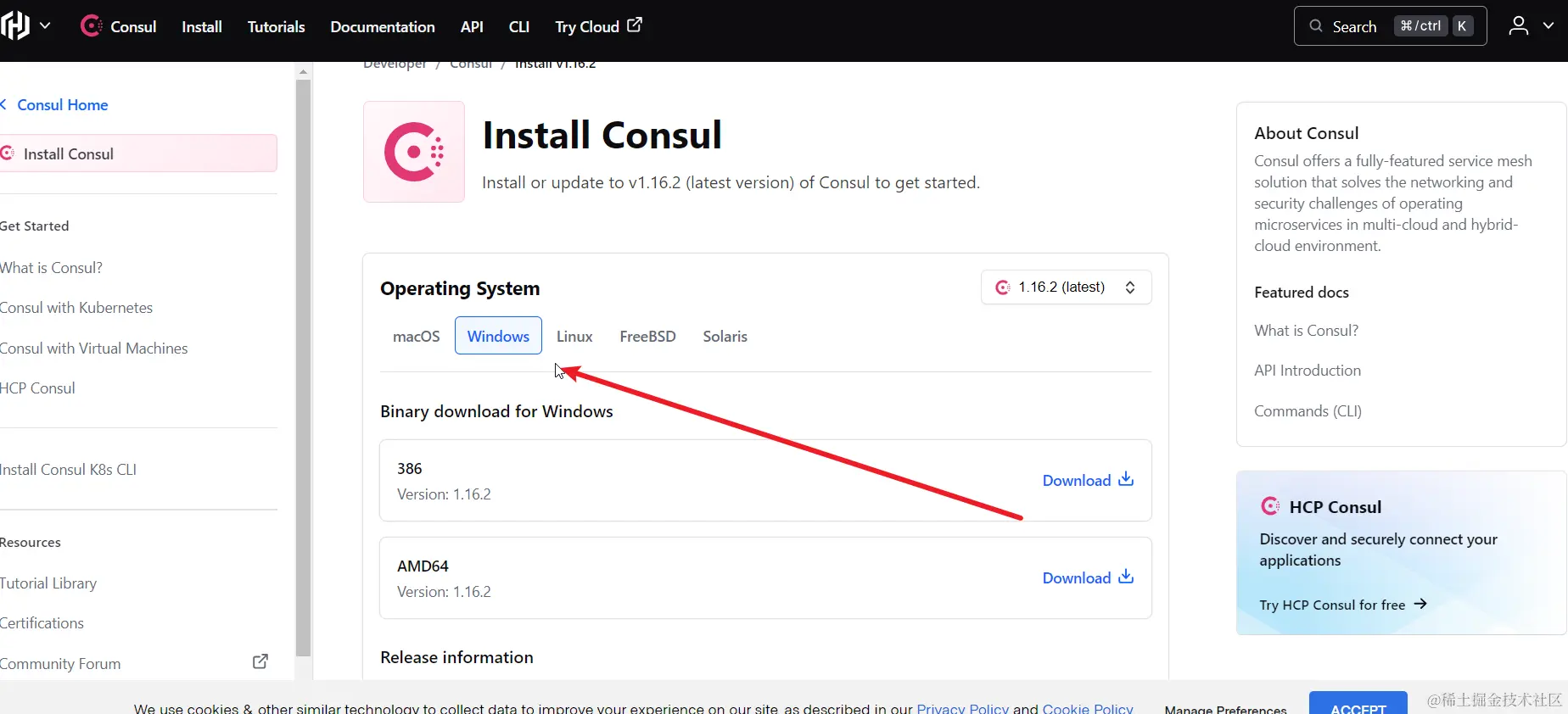Open Commands (CLI) featured doc

pos(1308,411)
